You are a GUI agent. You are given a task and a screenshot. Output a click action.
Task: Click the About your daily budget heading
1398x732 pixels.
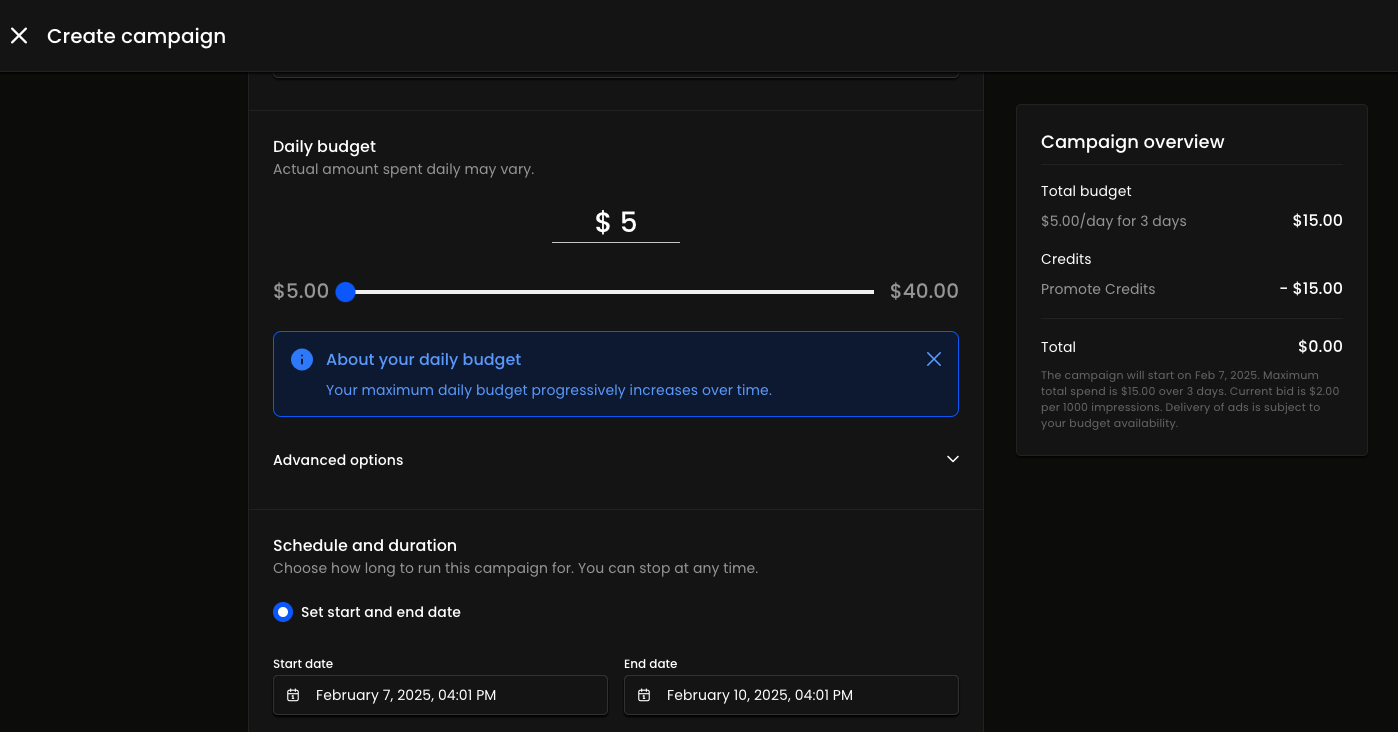[423, 359]
